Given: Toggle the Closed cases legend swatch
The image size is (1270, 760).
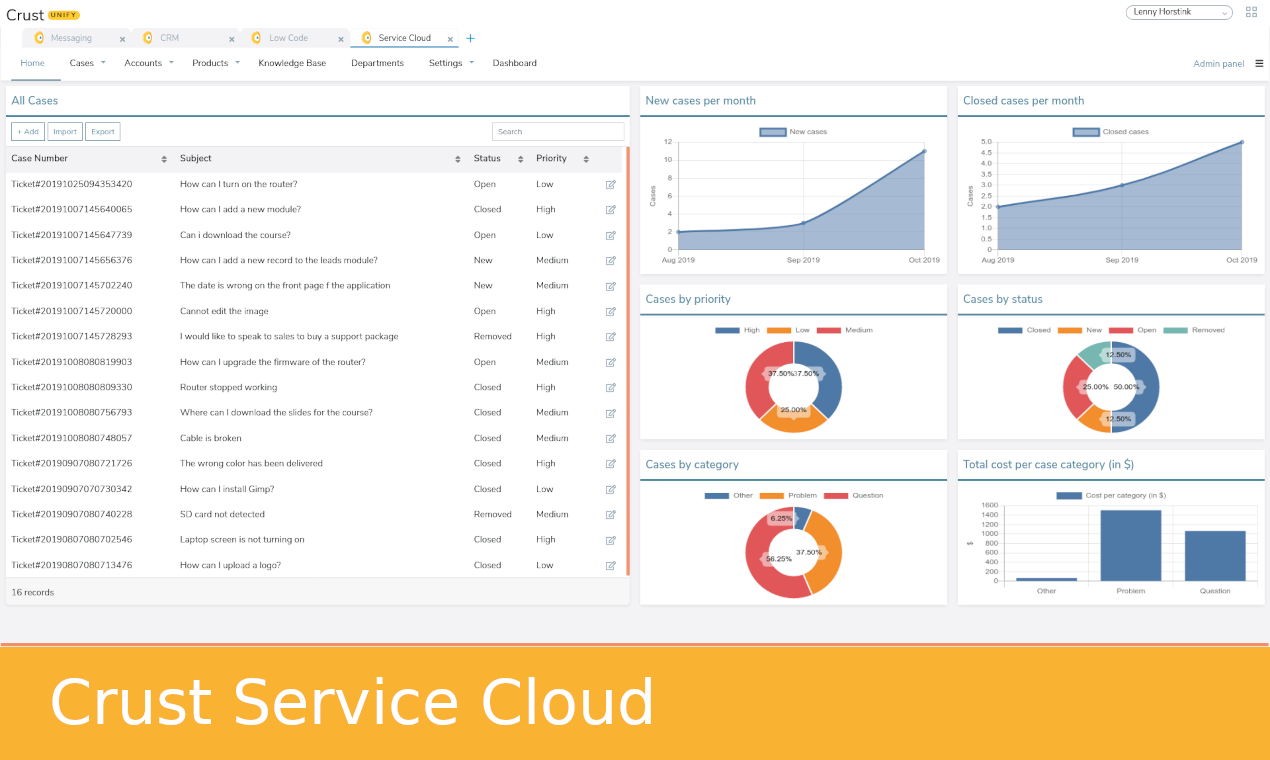Looking at the screenshot, I should pyautogui.click(x=1086, y=132).
